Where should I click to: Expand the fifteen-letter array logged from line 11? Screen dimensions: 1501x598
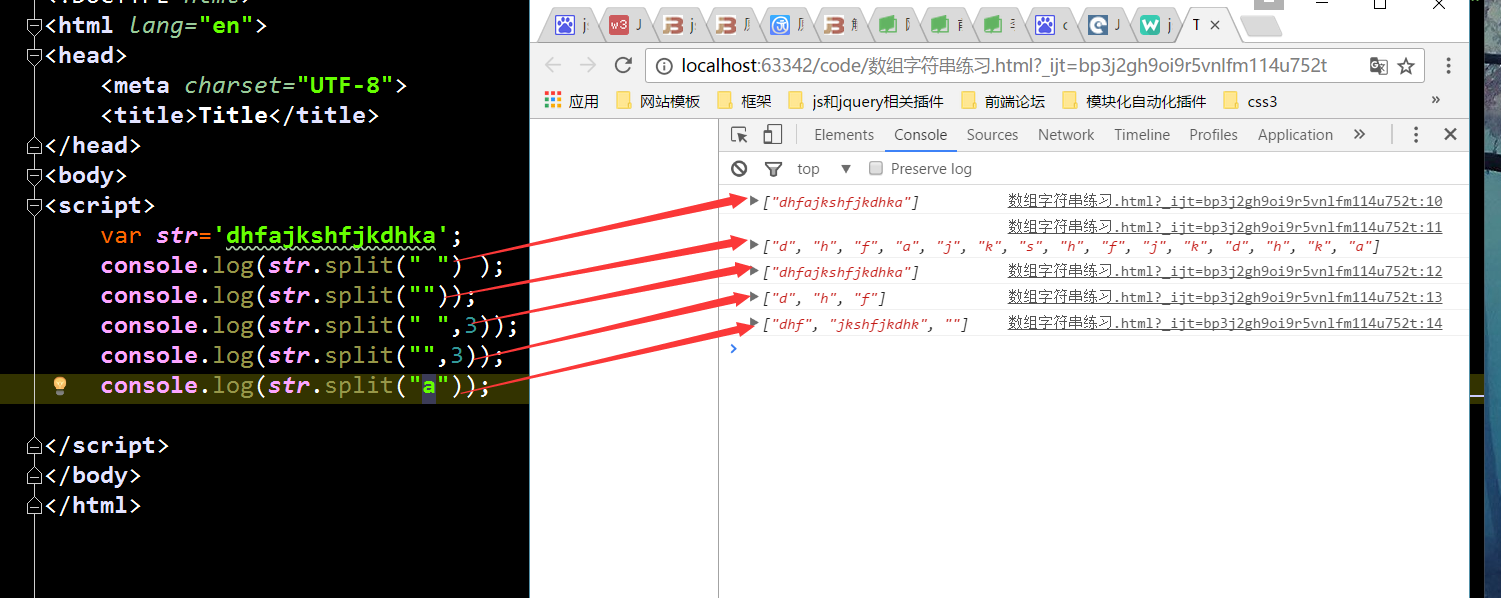click(x=754, y=245)
